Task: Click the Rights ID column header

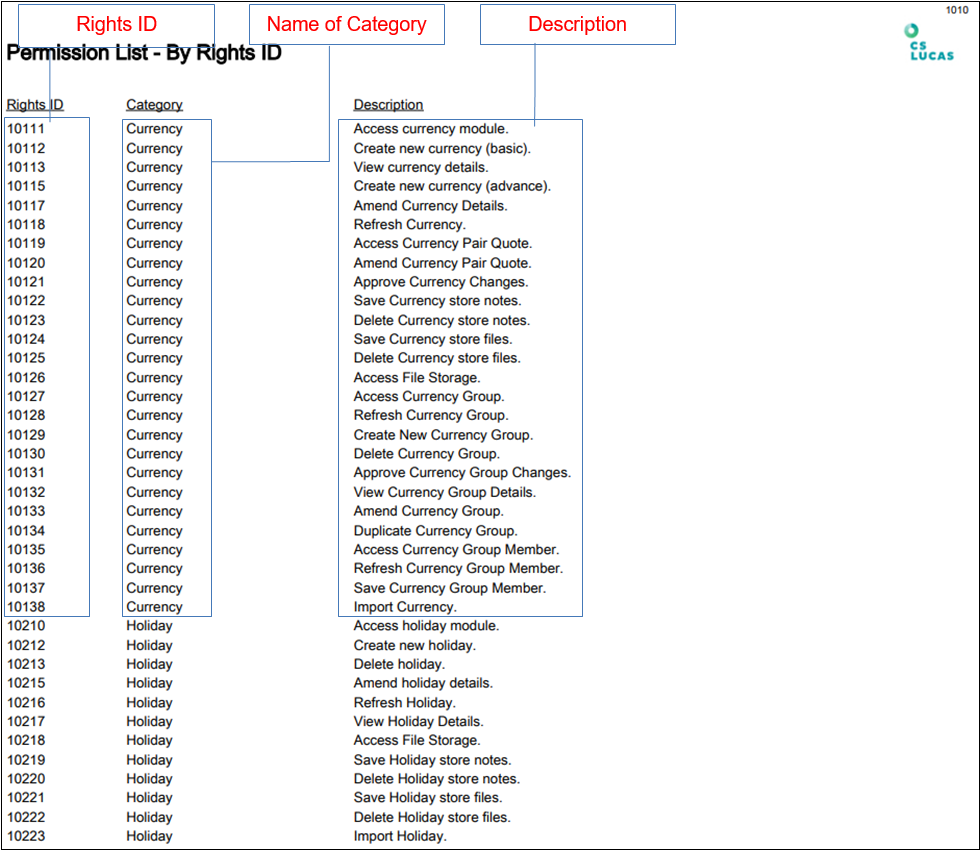Action: (35, 105)
